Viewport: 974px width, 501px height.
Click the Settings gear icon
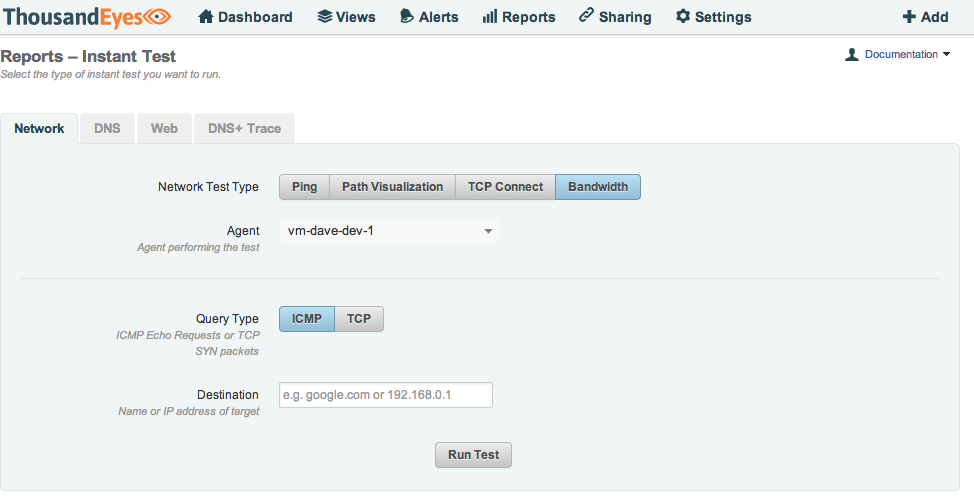683,16
